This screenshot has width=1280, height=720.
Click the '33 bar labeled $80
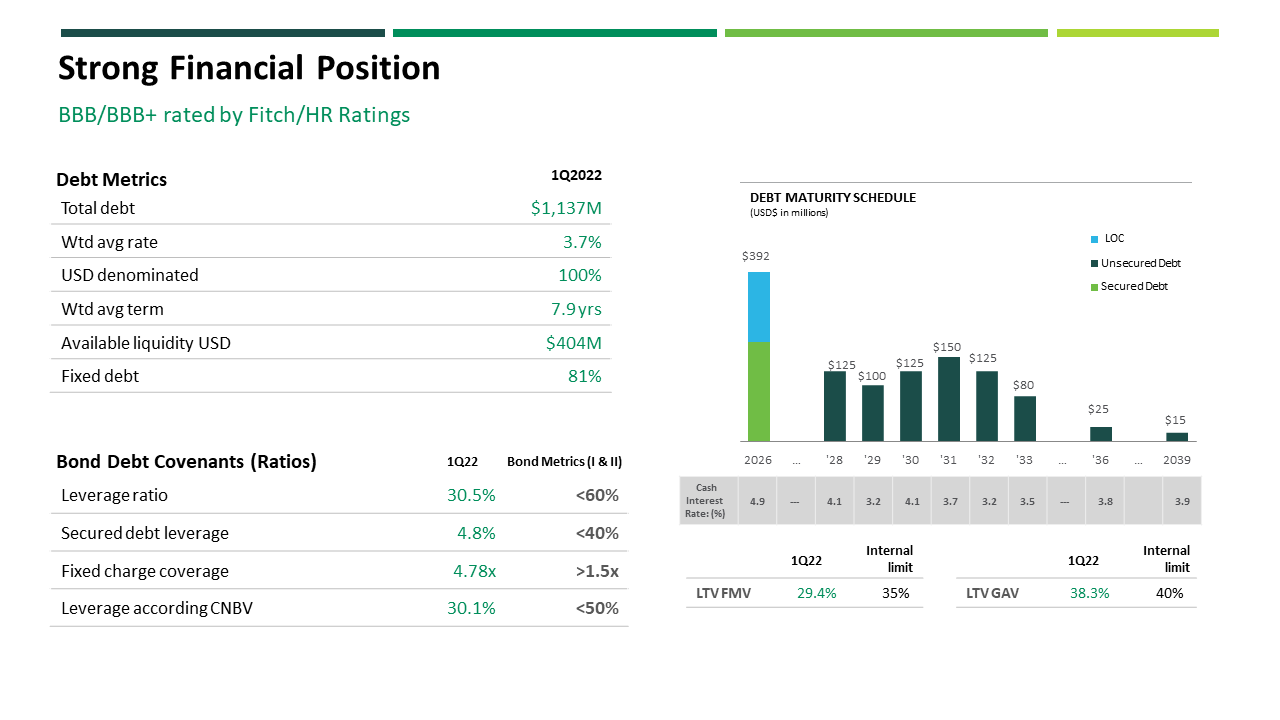[x=1025, y=418]
